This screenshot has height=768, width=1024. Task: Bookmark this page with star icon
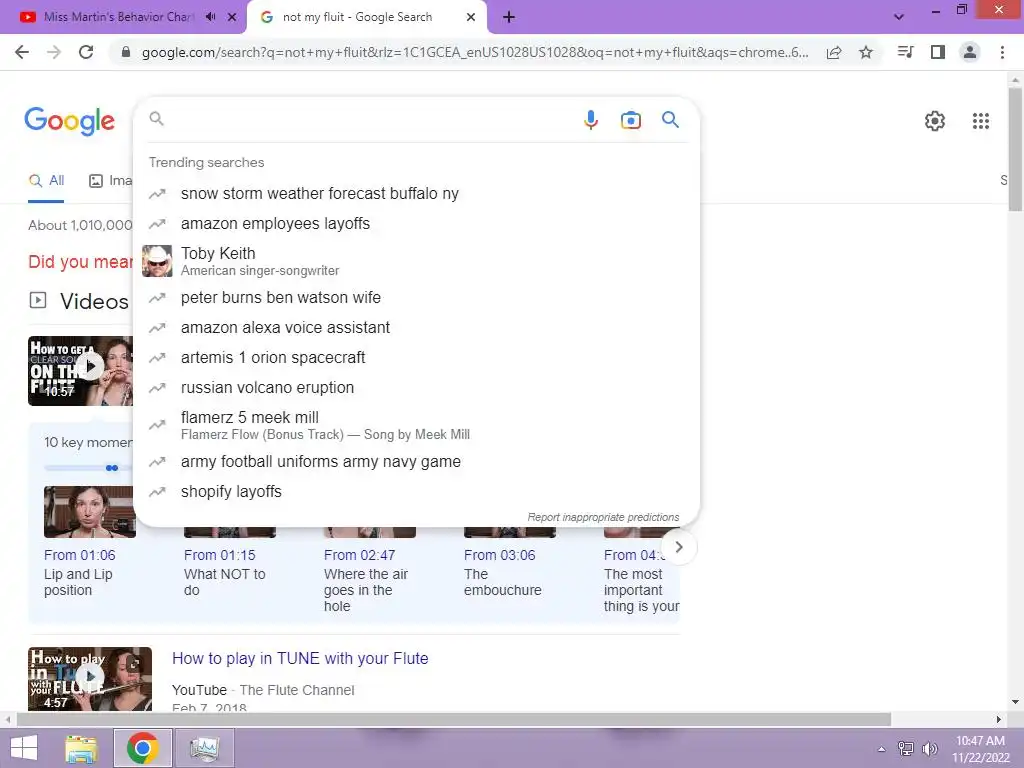click(865, 52)
